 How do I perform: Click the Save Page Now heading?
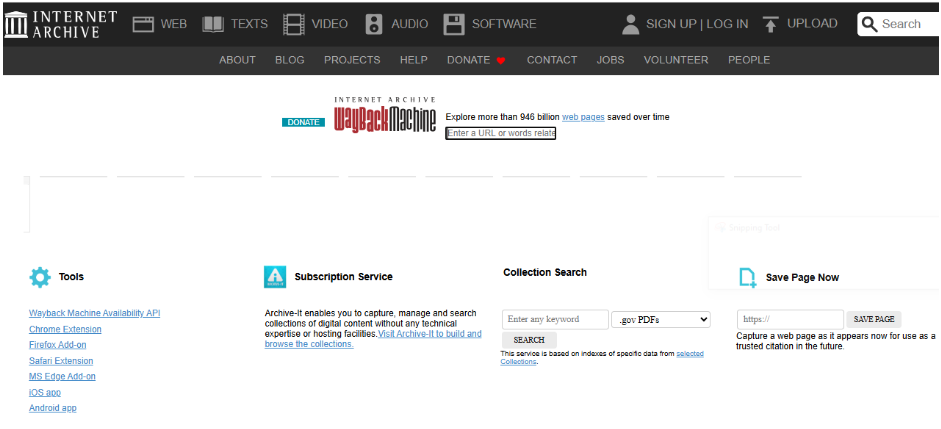(x=802, y=278)
